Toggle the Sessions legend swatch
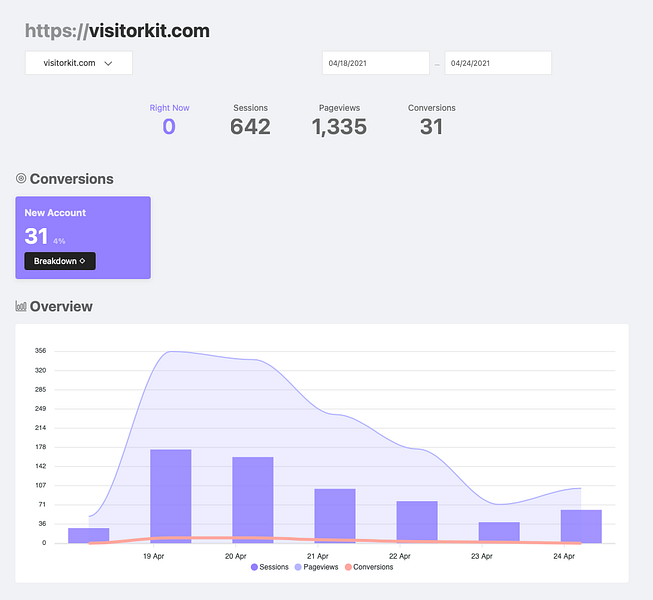 tap(254, 567)
